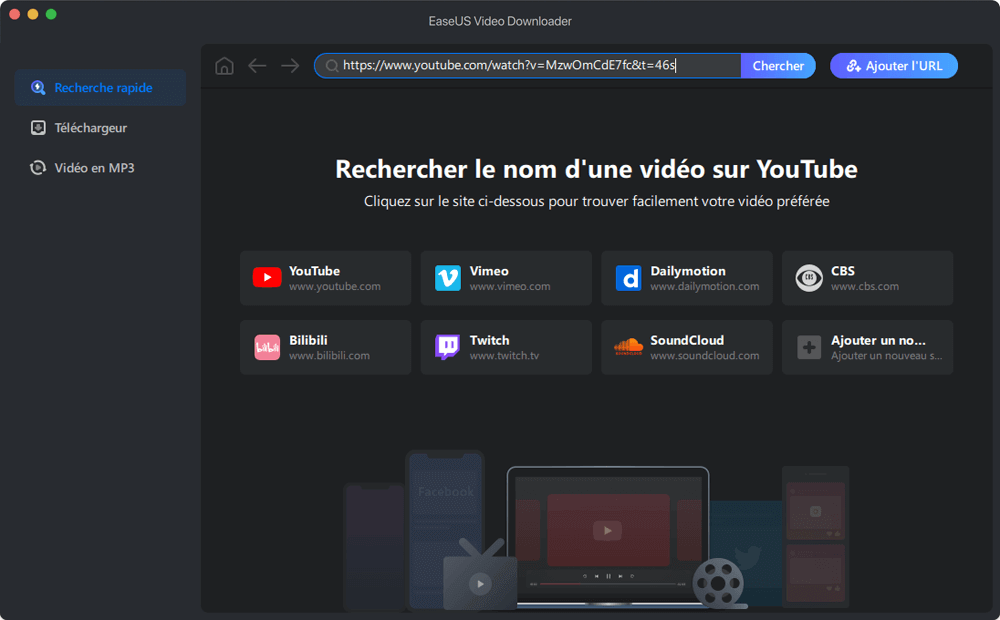Screen dimensions: 1000x620
Task: Click inside the URL address field
Action: (x=530, y=65)
